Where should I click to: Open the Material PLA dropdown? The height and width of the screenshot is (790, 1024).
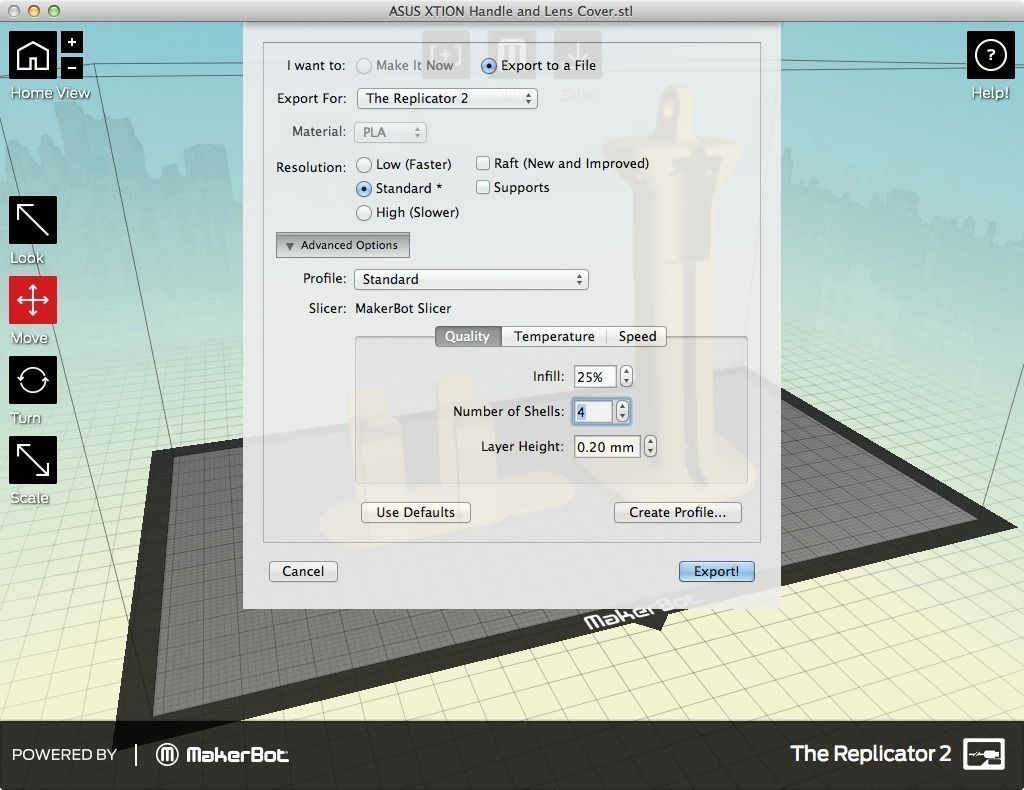pos(391,133)
